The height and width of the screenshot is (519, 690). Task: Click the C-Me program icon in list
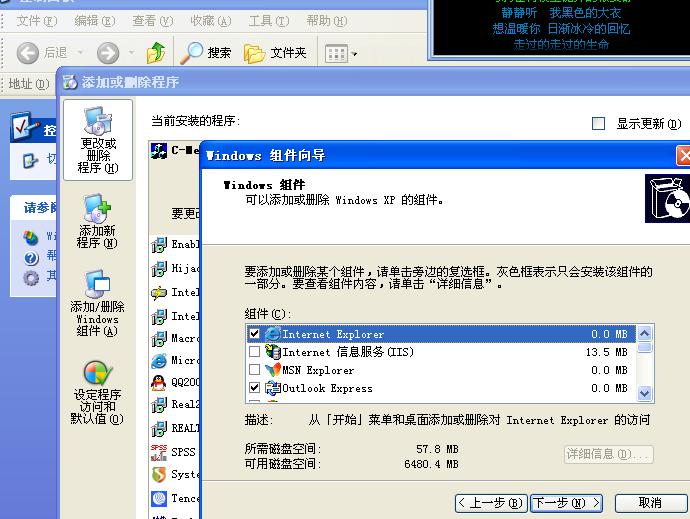pos(158,151)
